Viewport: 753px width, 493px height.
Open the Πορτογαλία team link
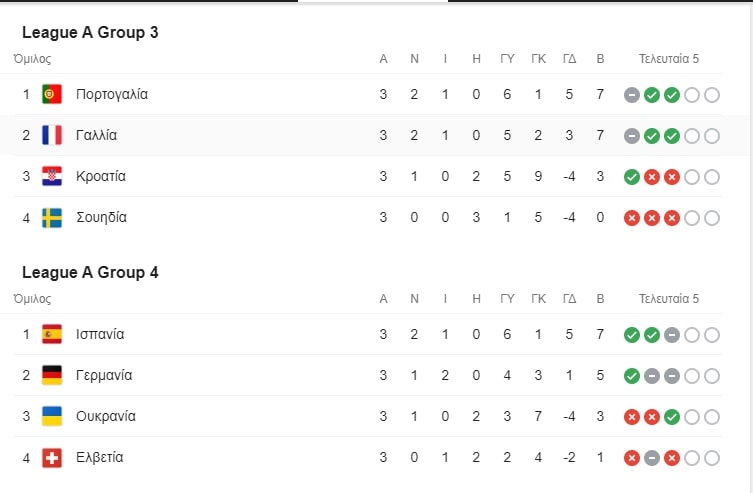(x=112, y=94)
